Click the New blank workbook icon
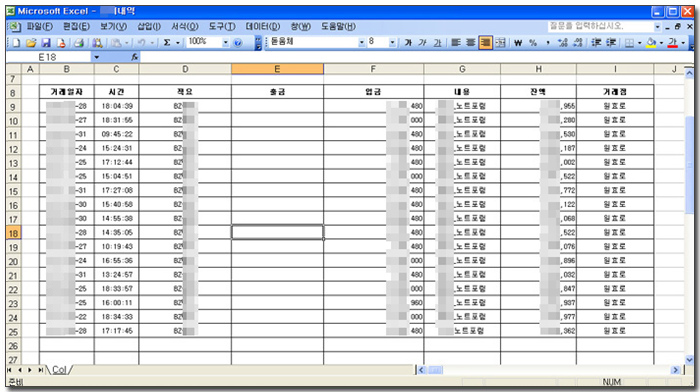This screenshot has height=392, width=700. coord(16,43)
